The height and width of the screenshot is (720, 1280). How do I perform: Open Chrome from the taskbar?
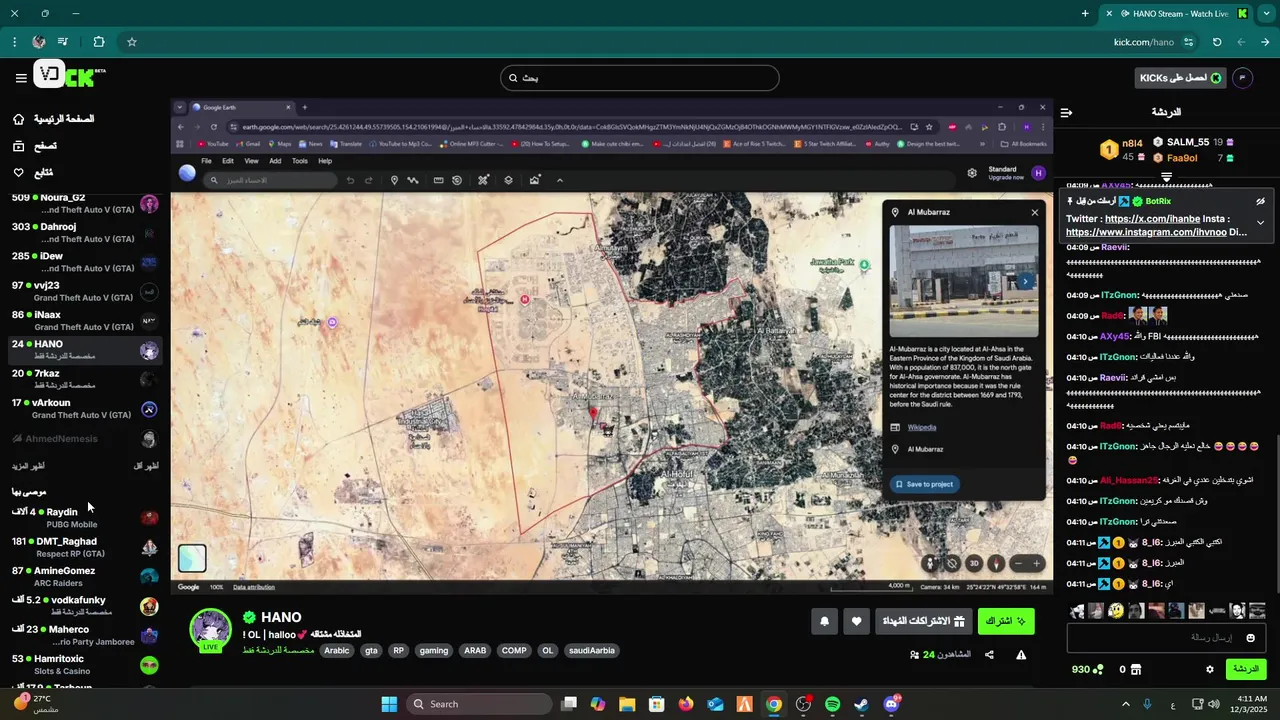pyautogui.click(x=774, y=704)
